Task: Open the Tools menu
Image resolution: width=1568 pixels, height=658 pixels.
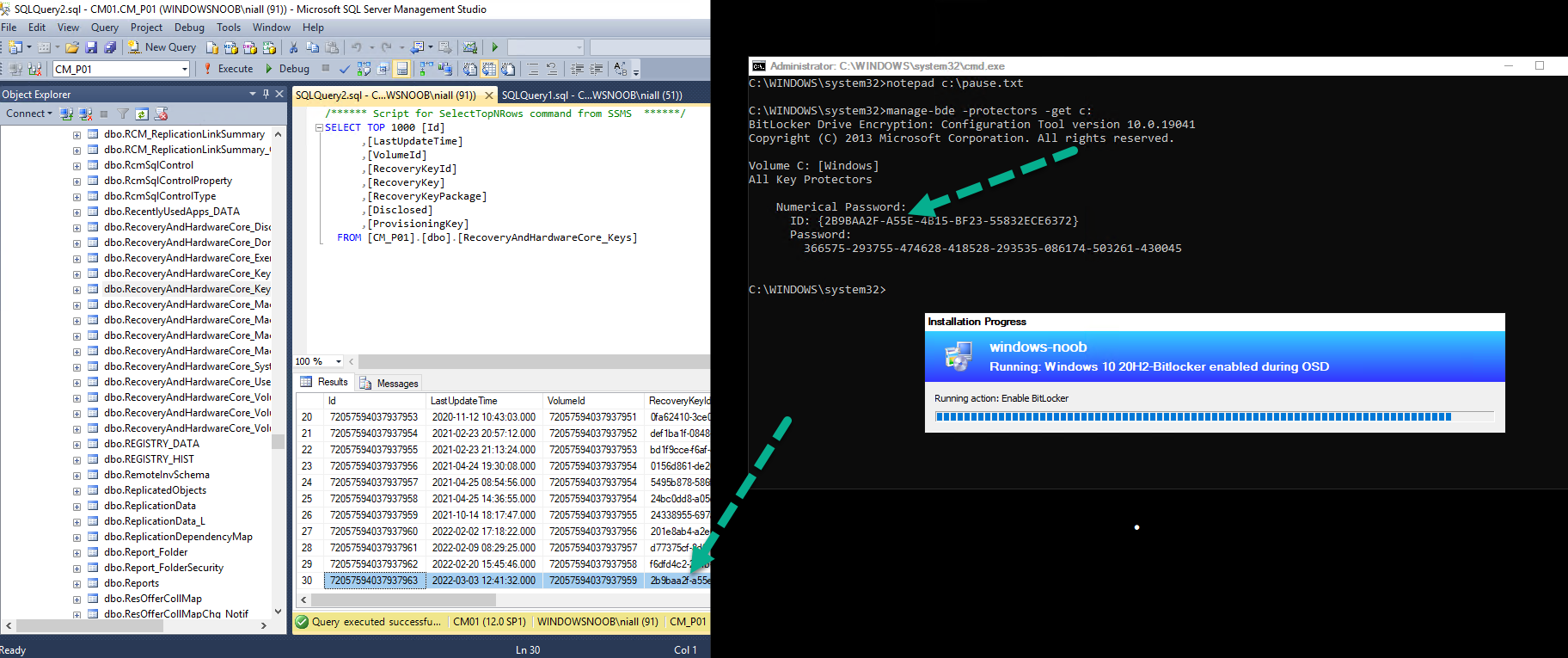Action: click(229, 28)
